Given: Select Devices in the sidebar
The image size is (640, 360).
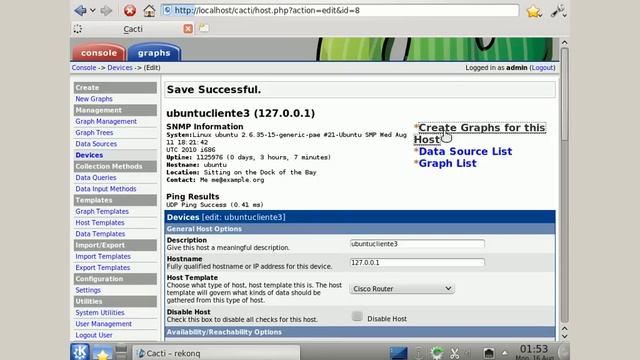Looking at the screenshot, I should coord(89,155).
